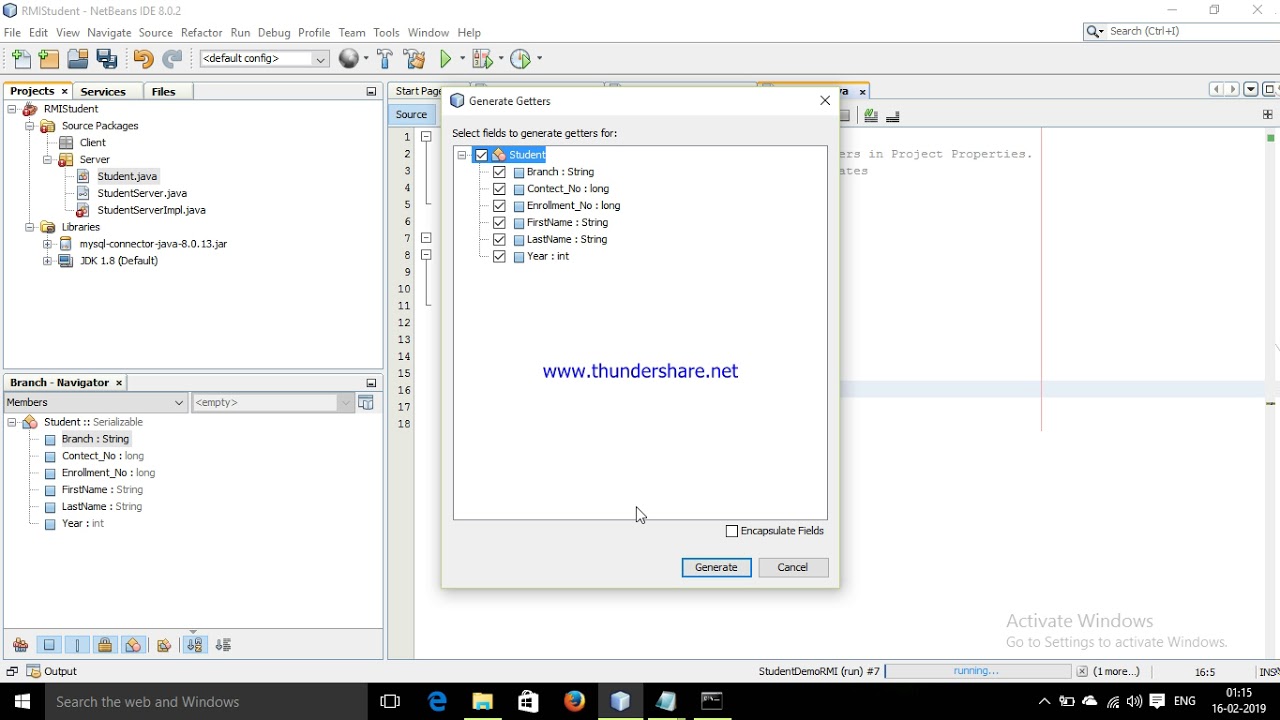Click the Profile Project clock icon
The image size is (1280, 720).
point(520,59)
